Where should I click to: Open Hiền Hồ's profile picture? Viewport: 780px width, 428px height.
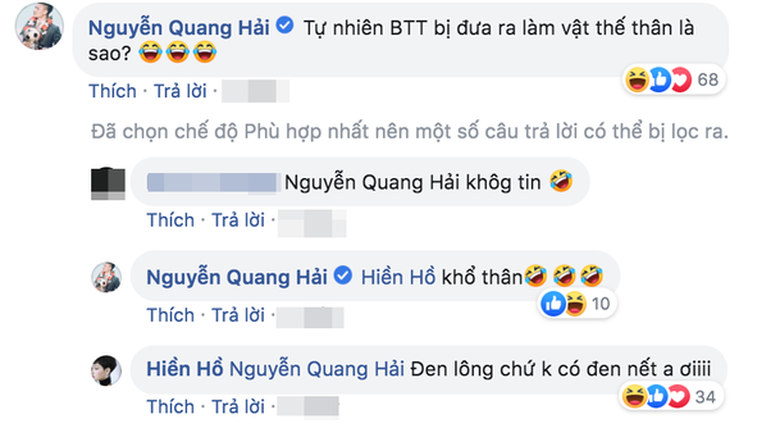[106, 370]
